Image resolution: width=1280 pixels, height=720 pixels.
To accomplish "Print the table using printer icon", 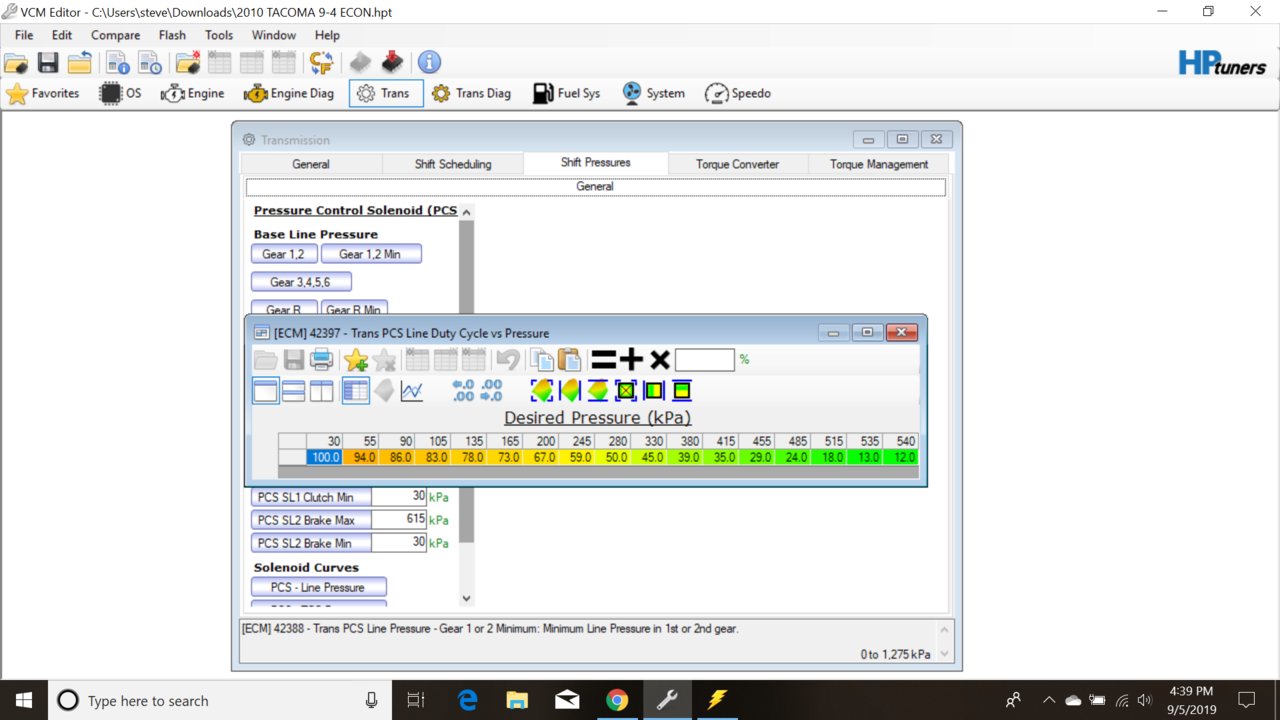I will pos(321,360).
